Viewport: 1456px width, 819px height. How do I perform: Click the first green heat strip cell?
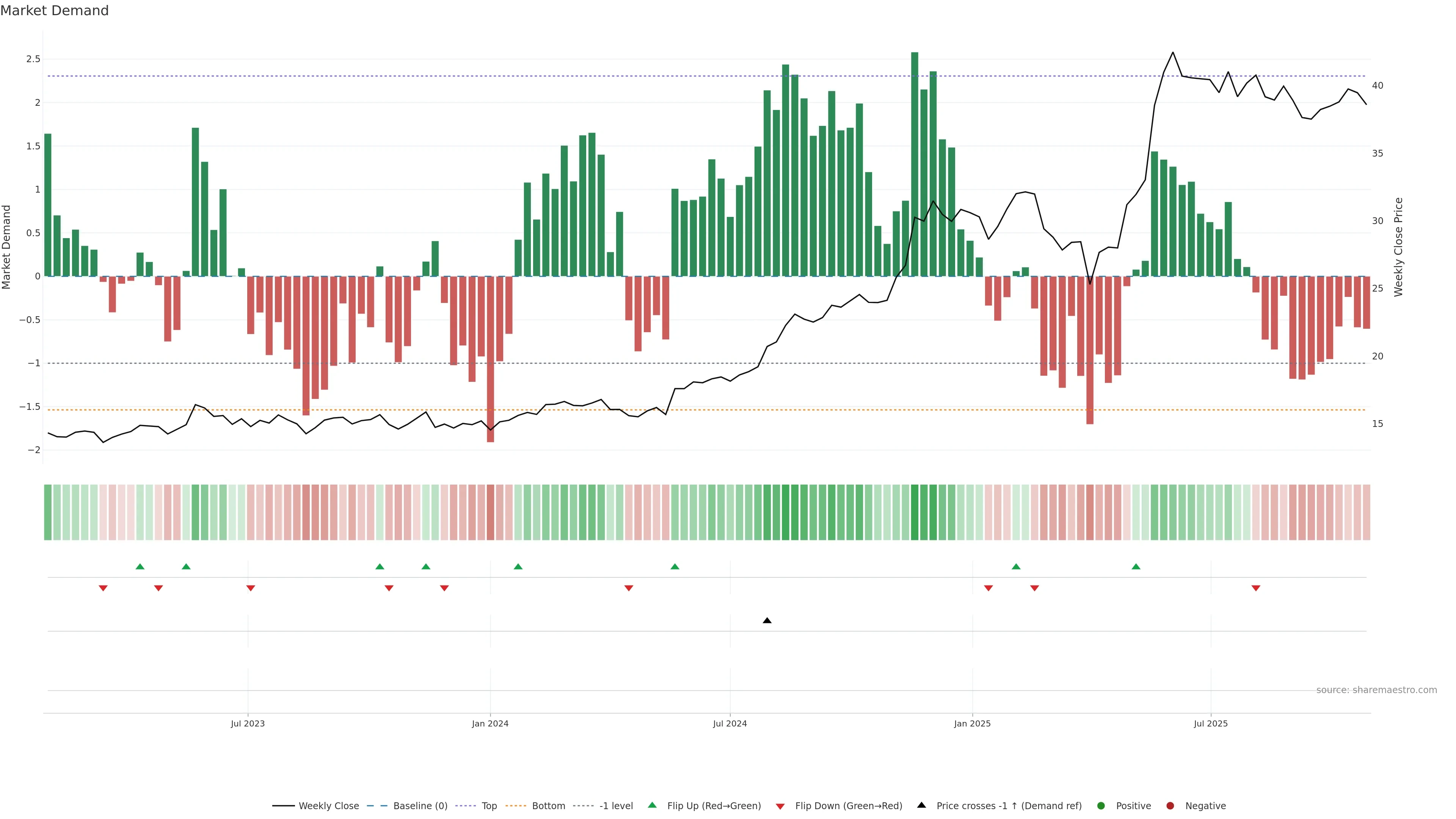47,512
